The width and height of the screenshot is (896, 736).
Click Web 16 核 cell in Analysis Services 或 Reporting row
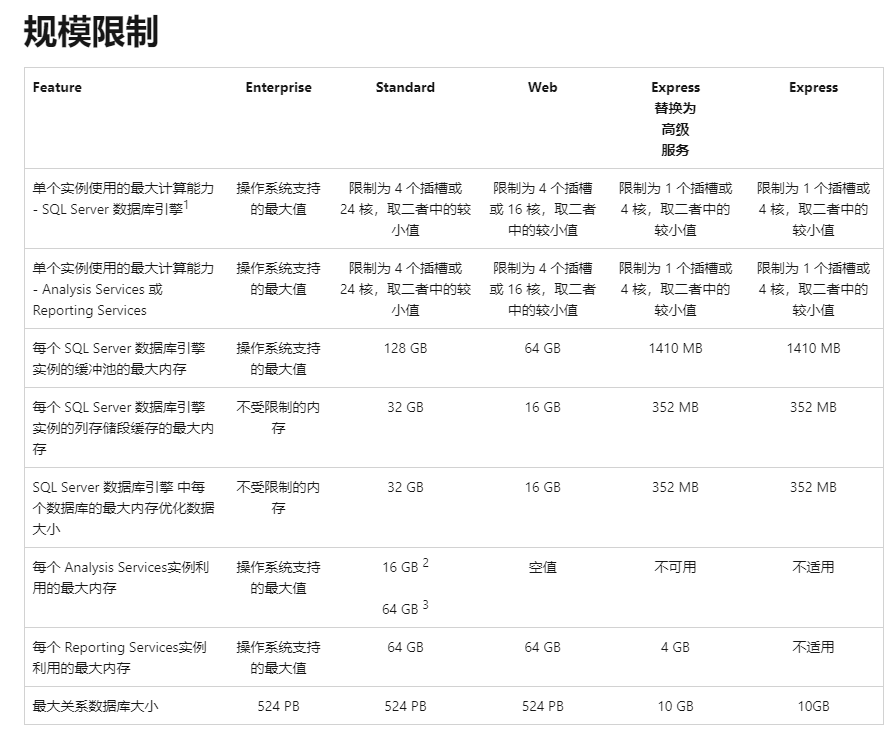[x=542, y=289]
